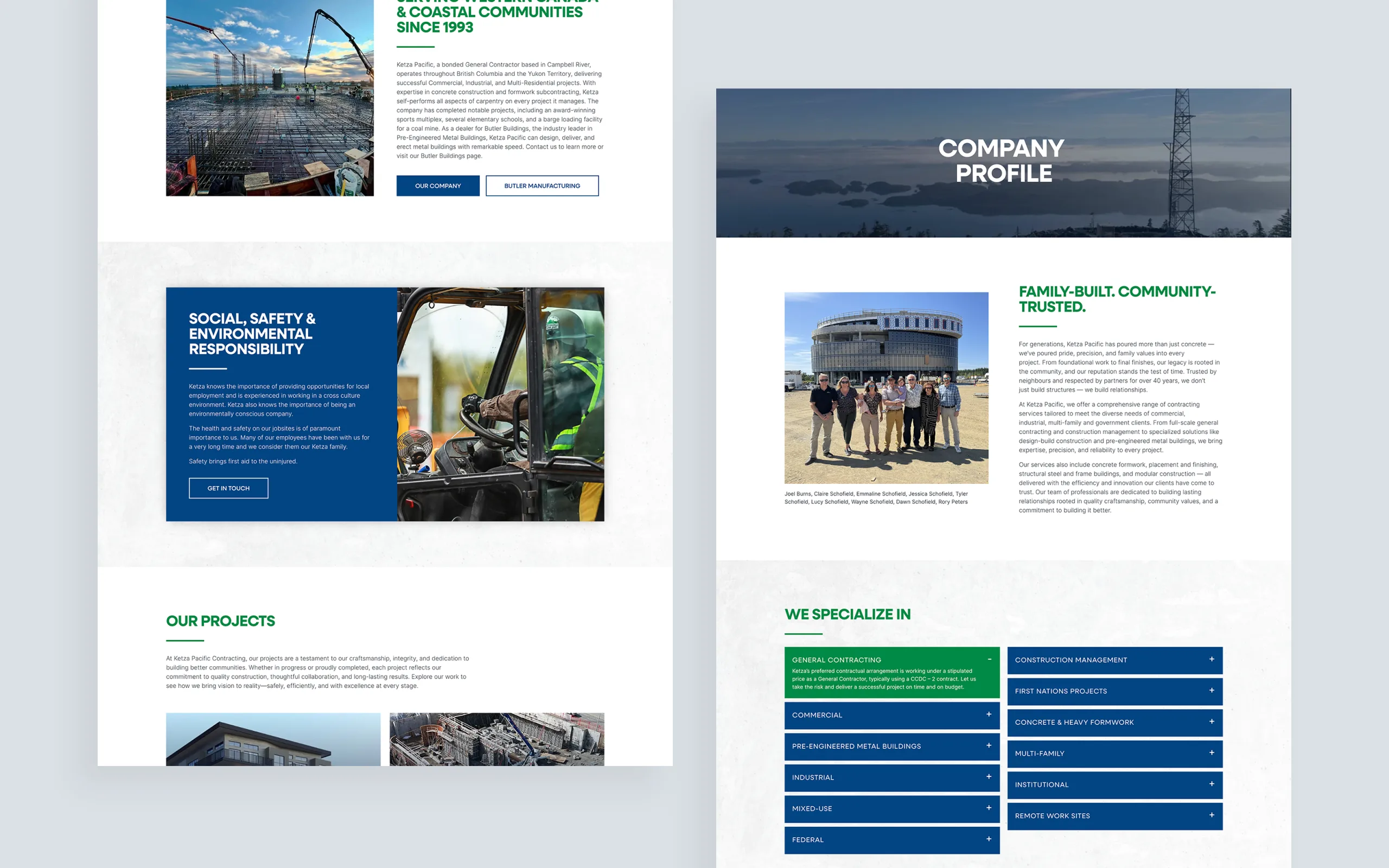Collapse General Contracting with the minus icon
This screenshot has width=1389, height=868.
pyautogui.click(x=989, y=660)
